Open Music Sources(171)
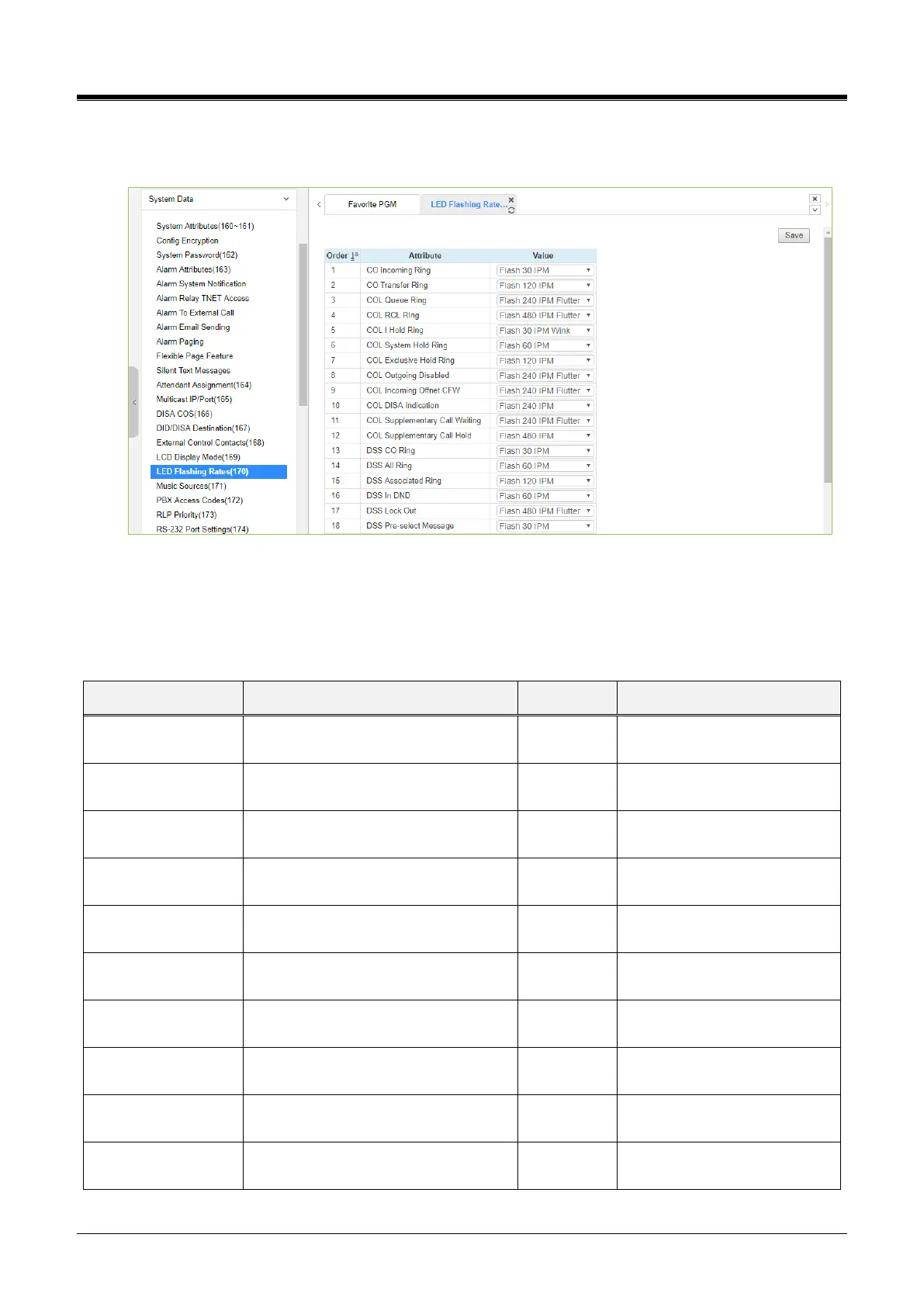The image size is (924, 1307). (191, 486)
